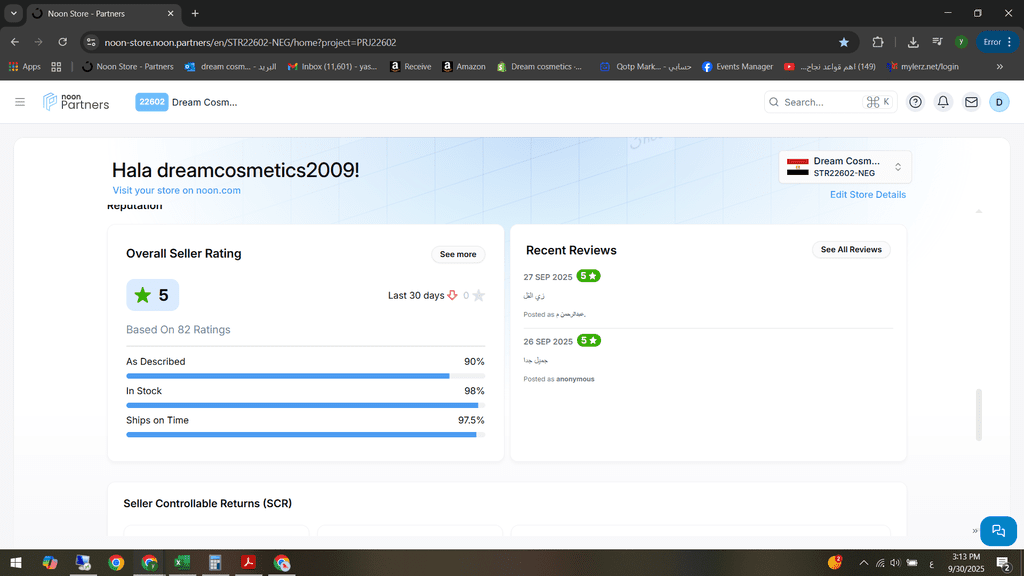Open the notifications bell
This screenshot has height=576, width=1024.
943,102
